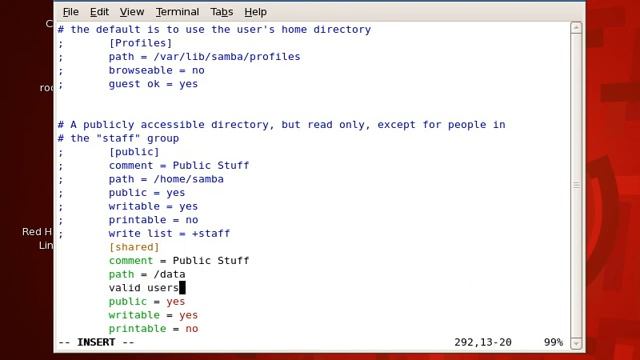Image resolution: width=640 pixels, height=360 pixels.
Task: Click the vertical scrollbar thumb grip
Action: click(576, 185)
